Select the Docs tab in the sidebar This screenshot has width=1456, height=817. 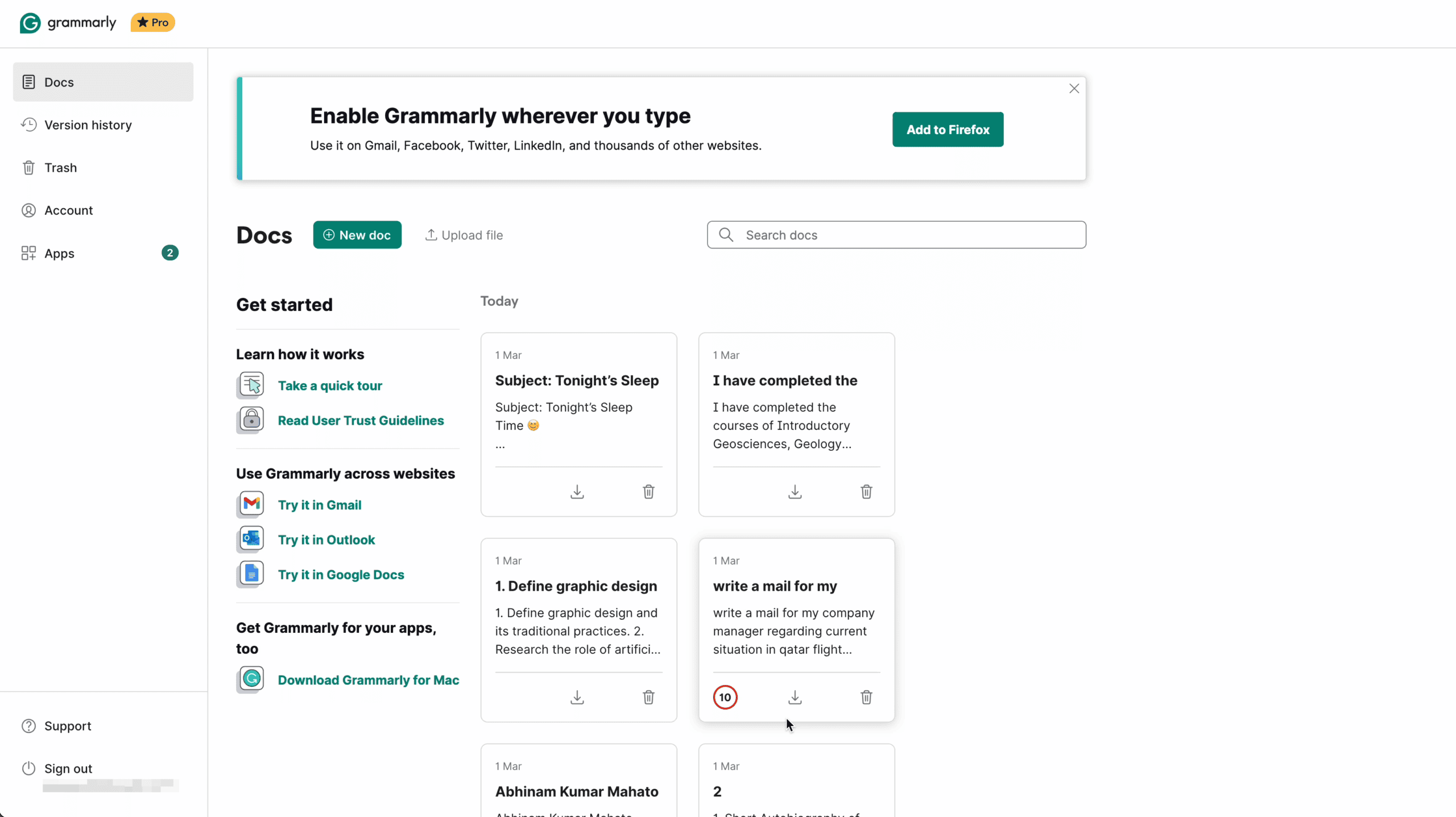coord(59,81)
